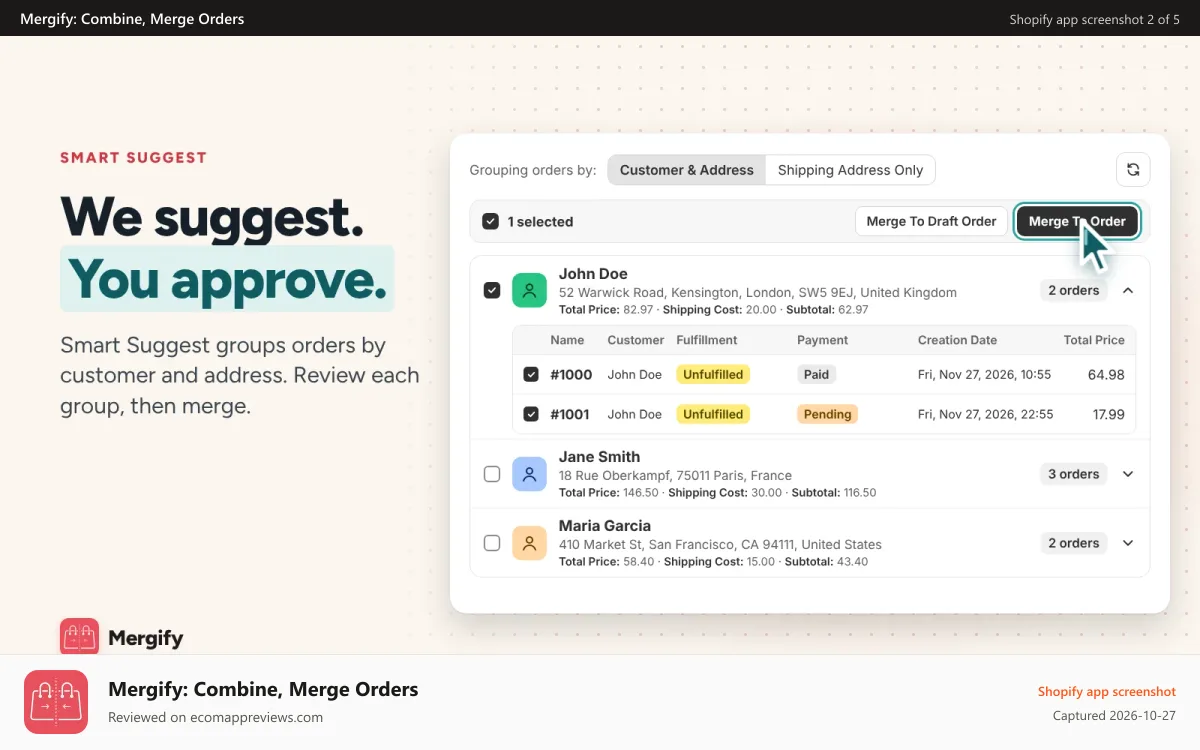Click John Doe's green avatar icon
This screenshot has height=750, width=1200.
[529, 290]
